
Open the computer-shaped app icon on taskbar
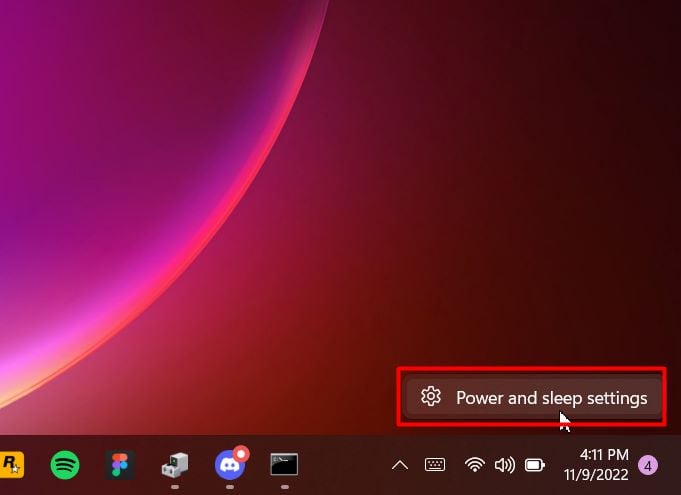(x=175, y=465)
